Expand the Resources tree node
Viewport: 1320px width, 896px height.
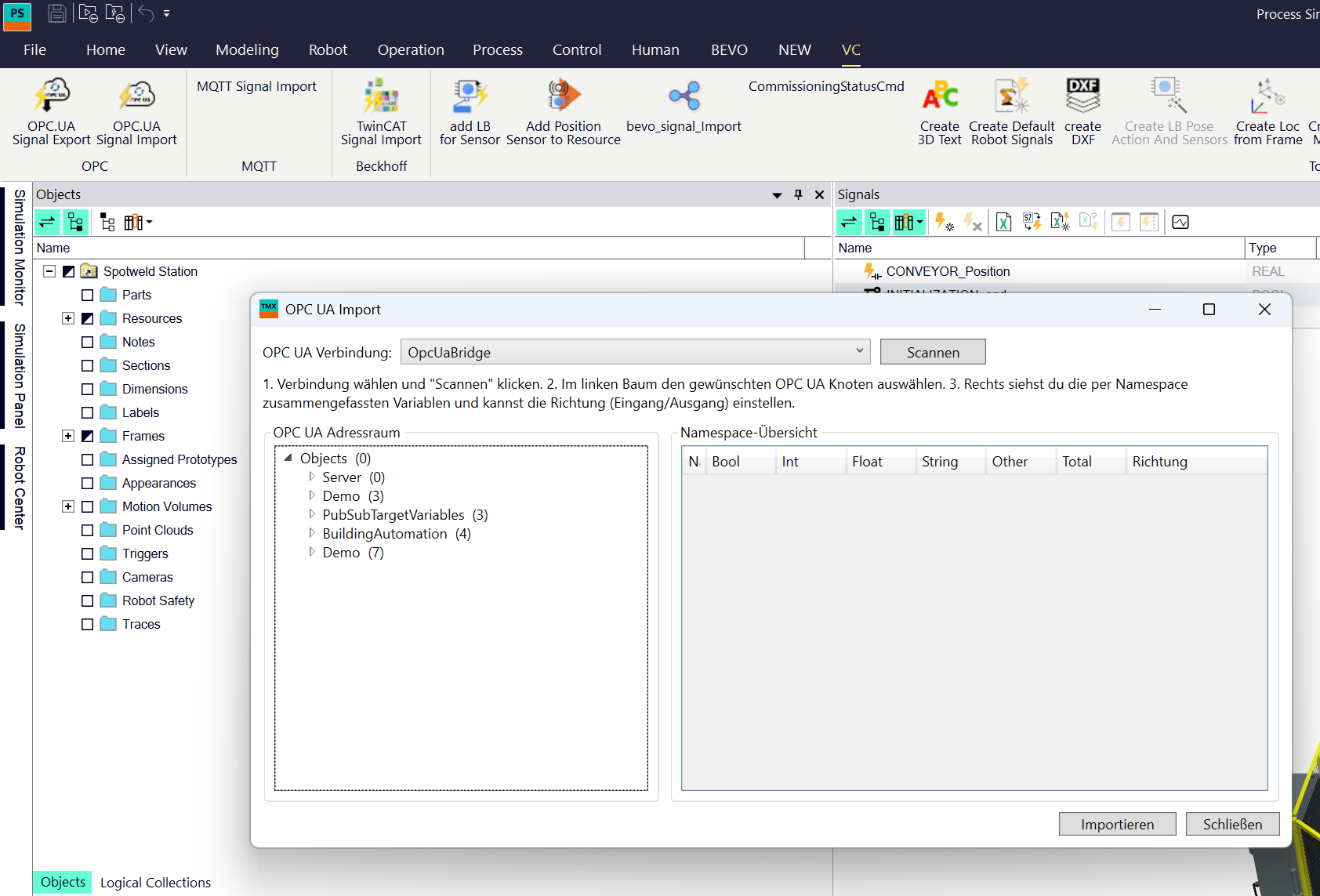68,318
